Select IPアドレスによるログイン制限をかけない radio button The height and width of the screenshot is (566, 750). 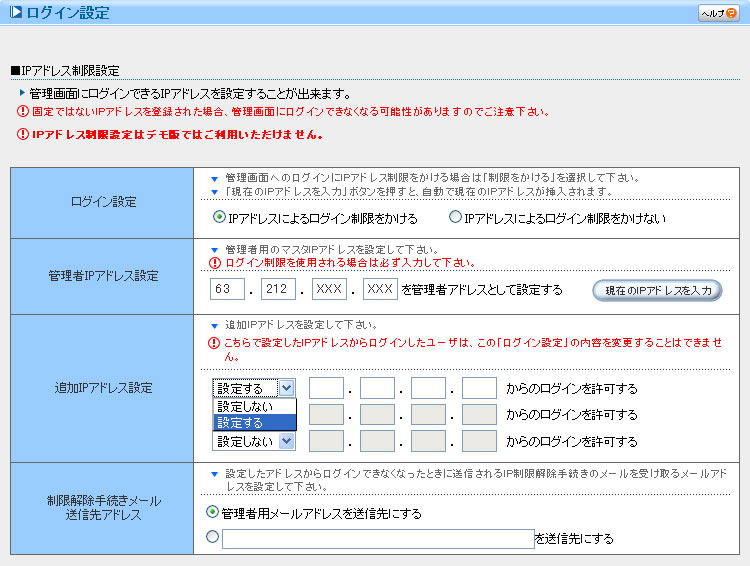(455, 217)
